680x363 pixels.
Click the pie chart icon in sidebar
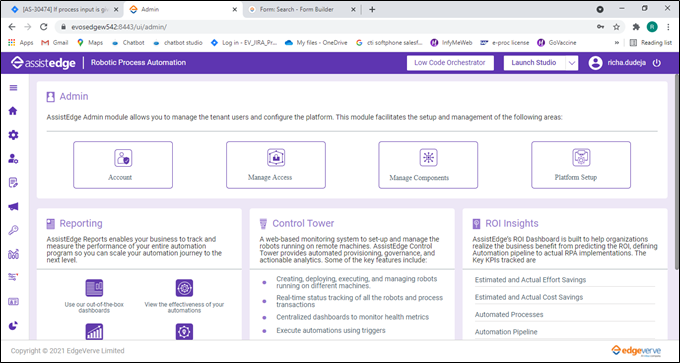pos(13,326)
